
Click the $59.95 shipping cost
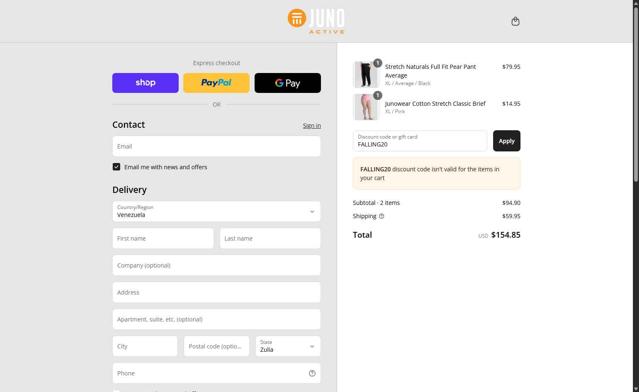[x=511, y=216]
